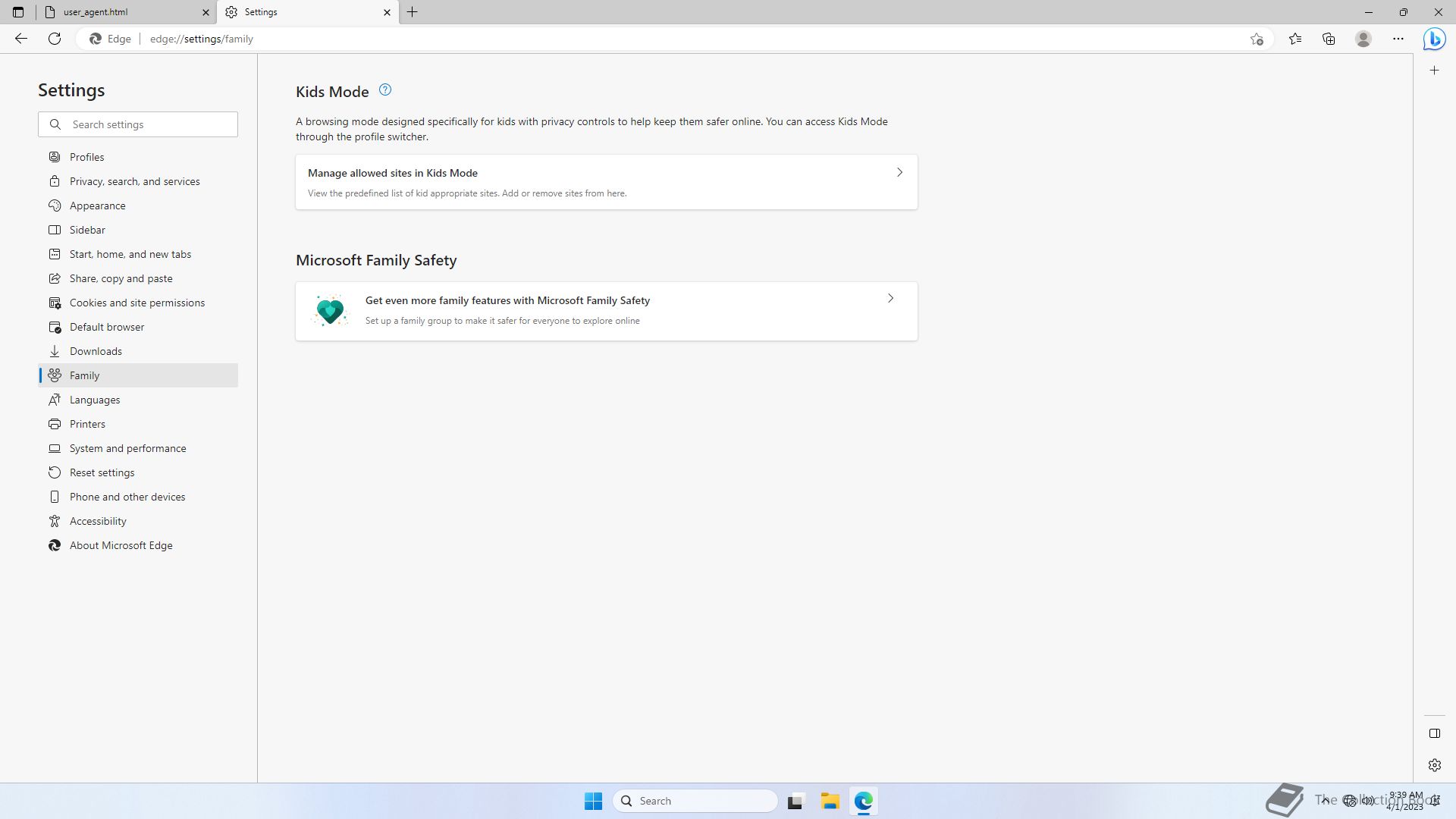Click the sidebar plus customize icon
This screenshot has height=819, width=1456.
point(1434,71)
